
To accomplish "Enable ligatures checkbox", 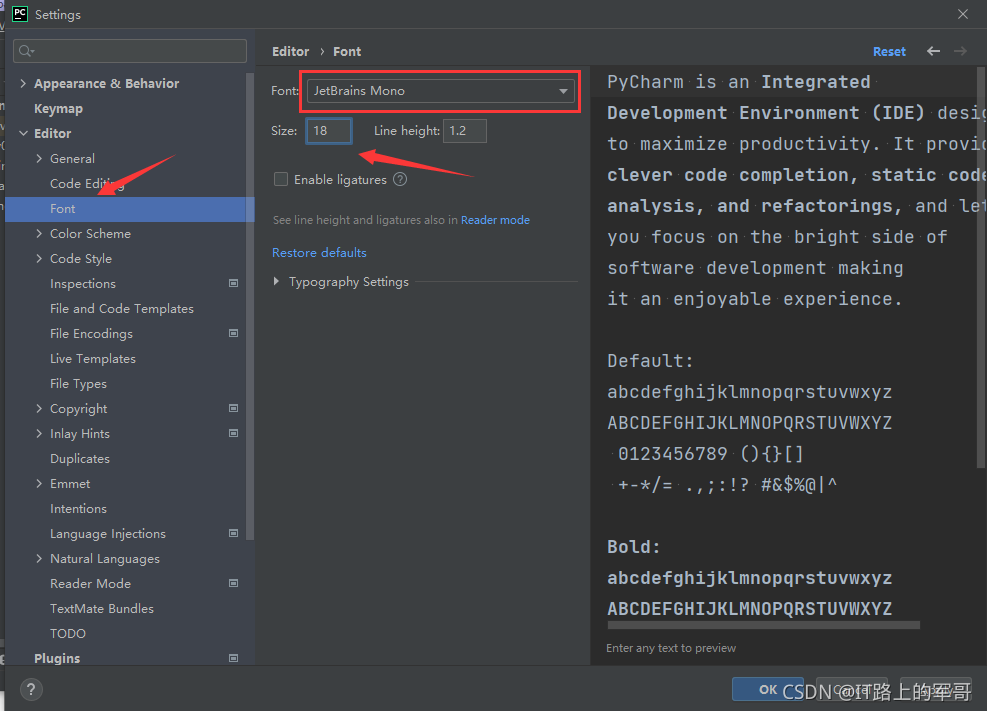I will [281, 179].
